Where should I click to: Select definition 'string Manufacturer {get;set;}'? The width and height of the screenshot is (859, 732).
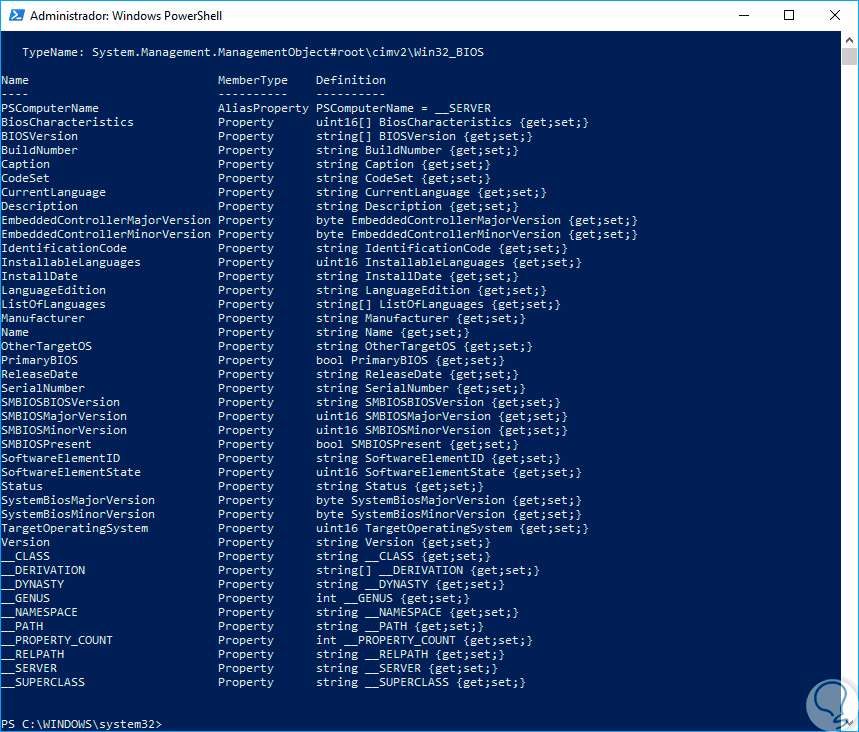tap(421, 318)
